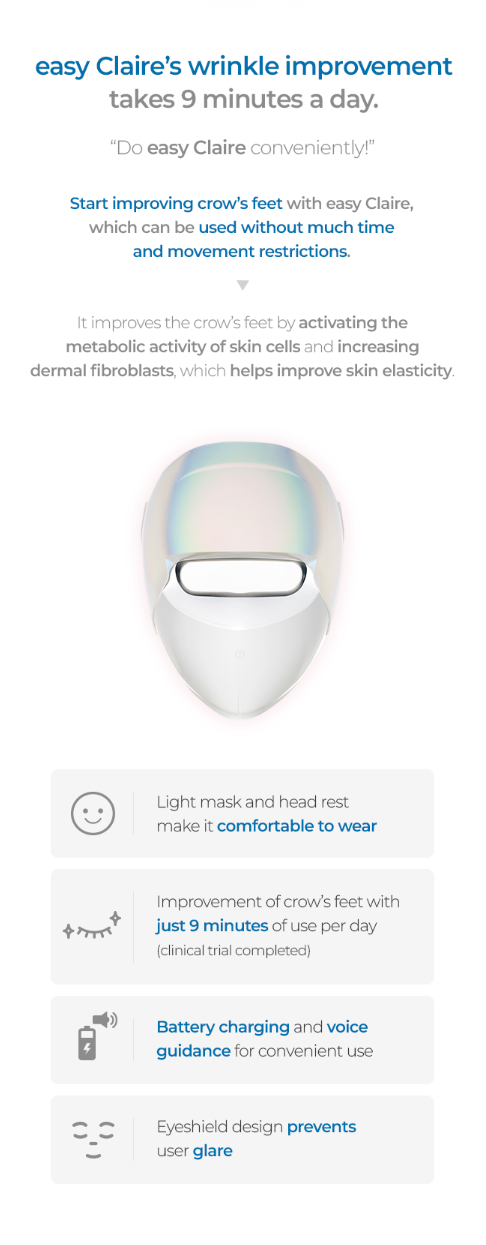Click 'helps improve skin elasticity' bold text

[x=341, y=371]
